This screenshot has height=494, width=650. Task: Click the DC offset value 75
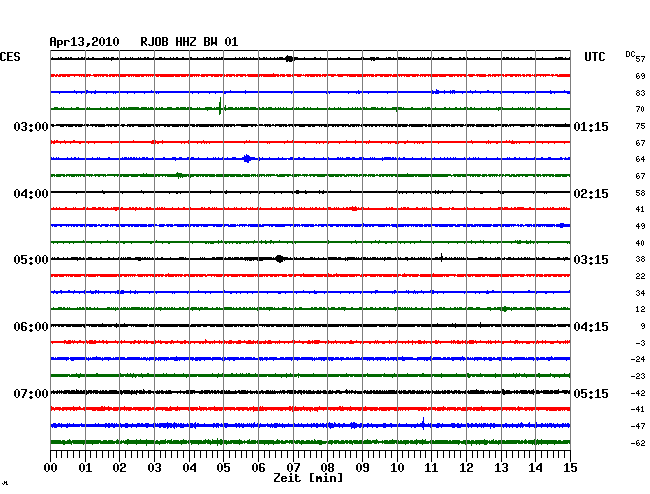pos(640,126)
